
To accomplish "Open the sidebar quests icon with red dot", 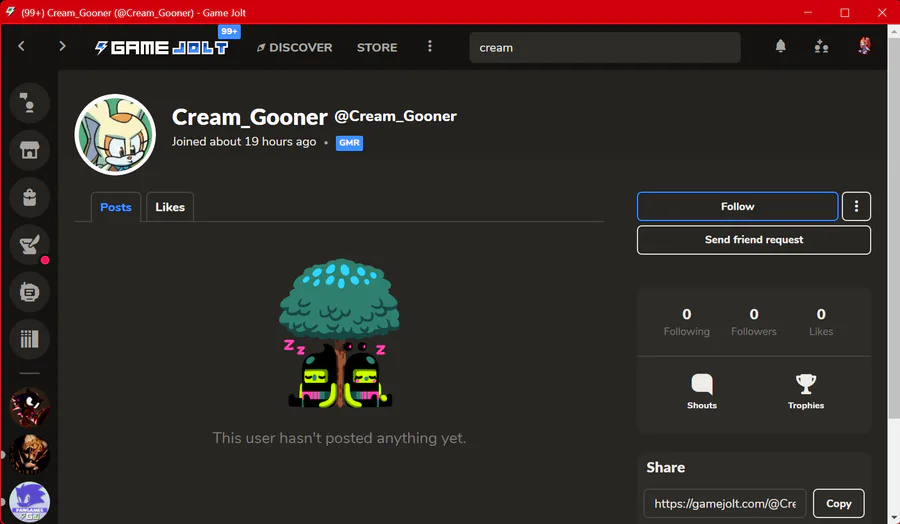I will pyautogui.click(x=29, y=245).
